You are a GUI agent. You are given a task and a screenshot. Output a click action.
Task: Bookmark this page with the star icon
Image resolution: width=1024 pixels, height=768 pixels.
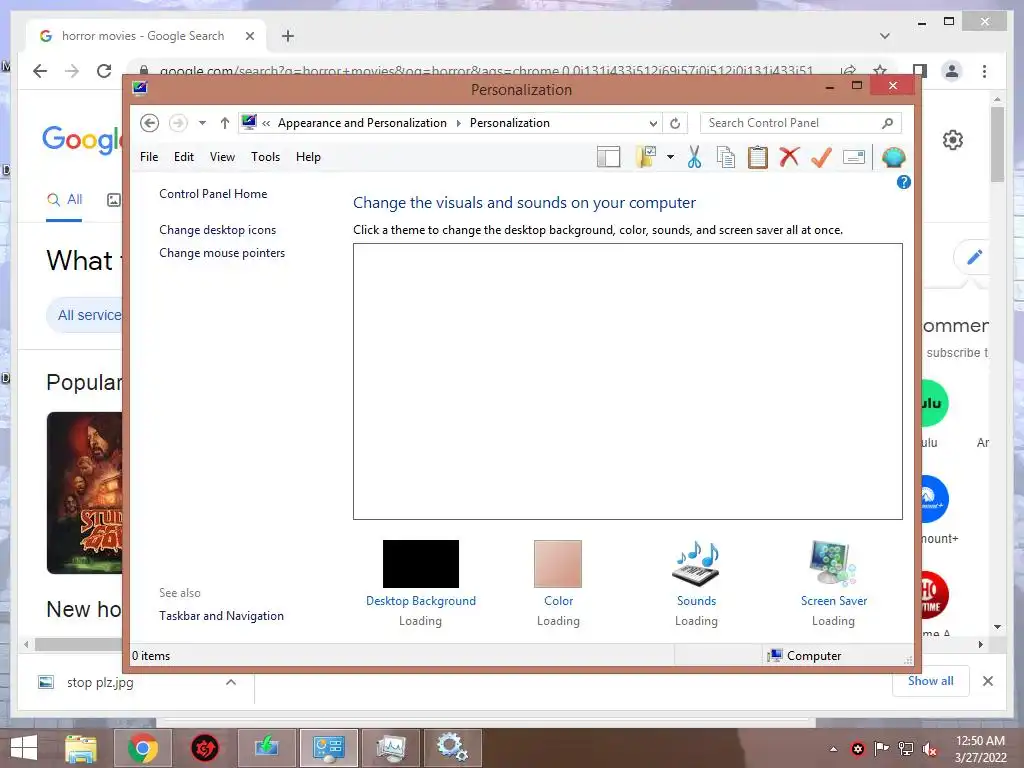coord(880,71)
